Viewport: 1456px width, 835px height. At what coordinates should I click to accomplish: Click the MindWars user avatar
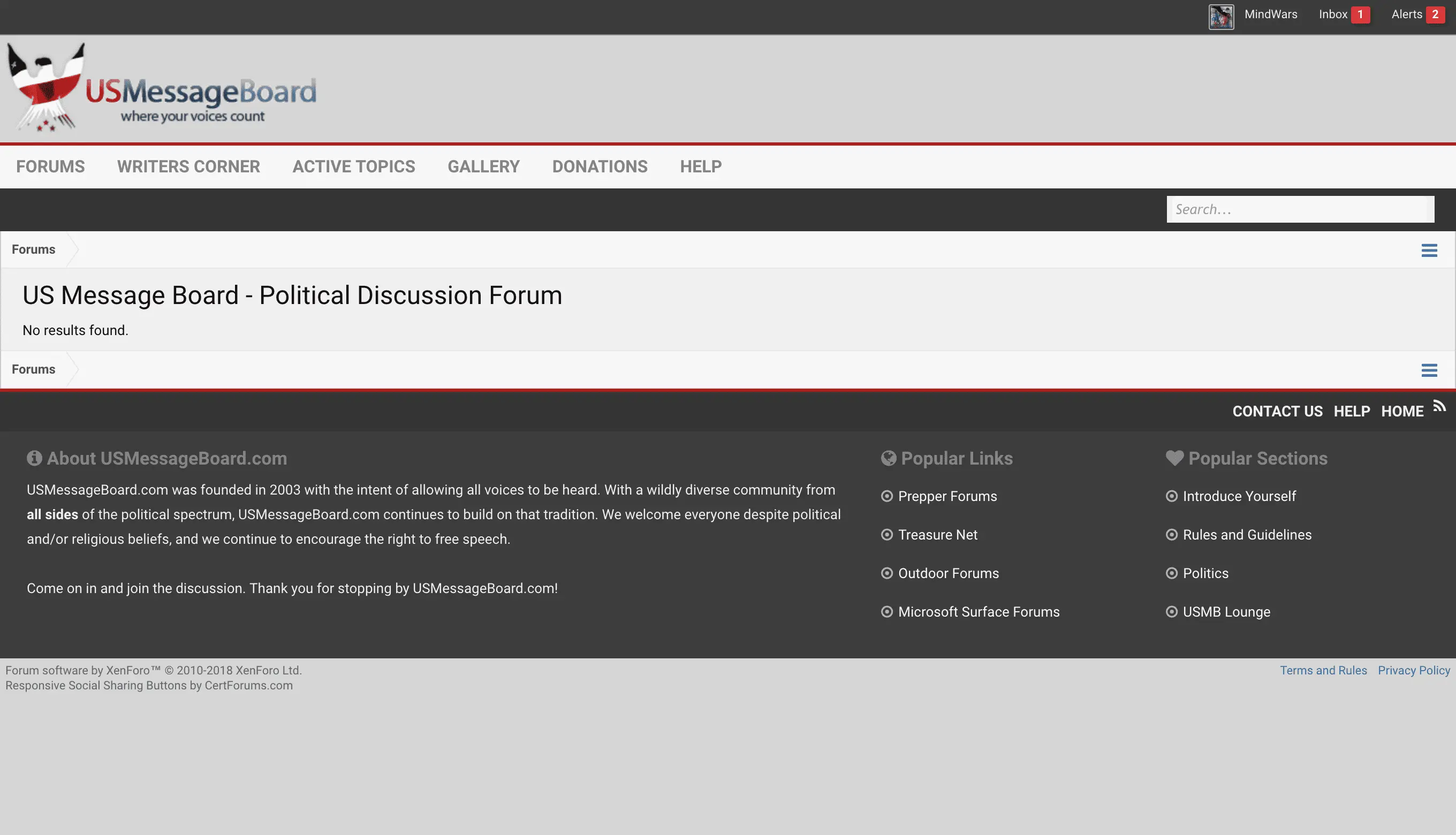1221,16
